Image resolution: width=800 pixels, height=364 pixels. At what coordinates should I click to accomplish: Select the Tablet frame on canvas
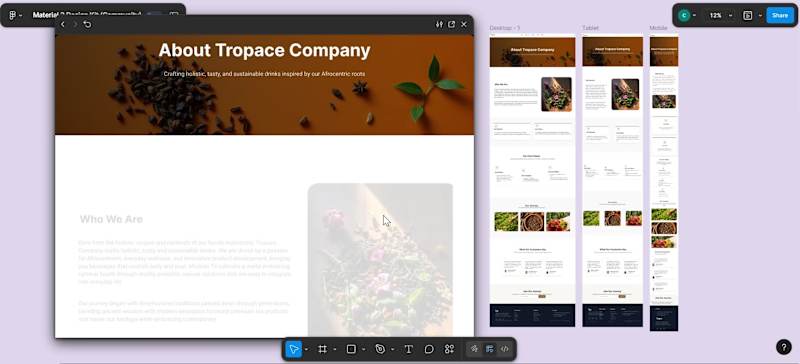click(x=612, y=180)
